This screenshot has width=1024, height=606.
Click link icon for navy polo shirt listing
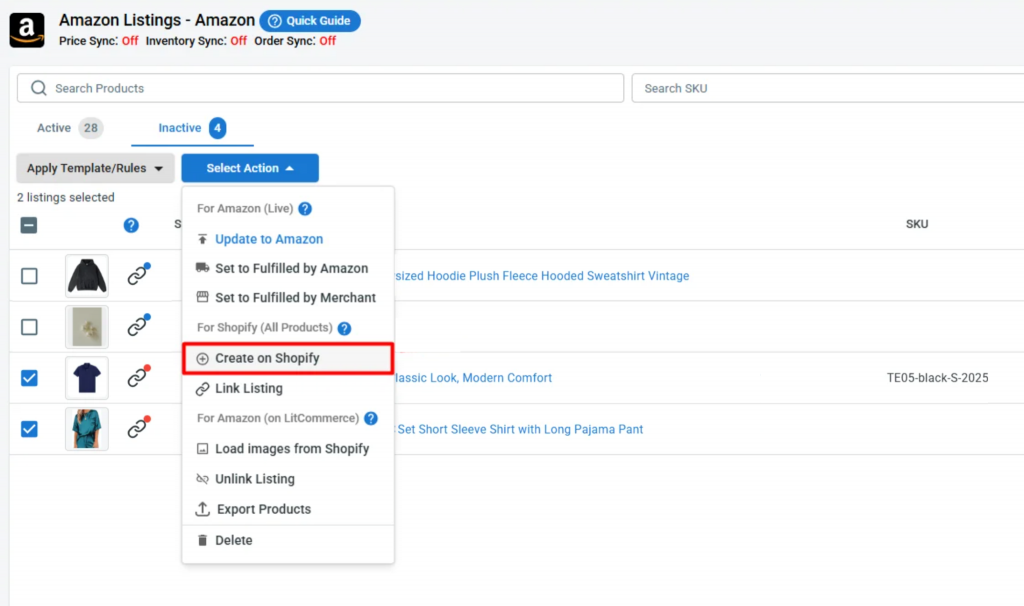pyautogui.click(x=138, y=377)
